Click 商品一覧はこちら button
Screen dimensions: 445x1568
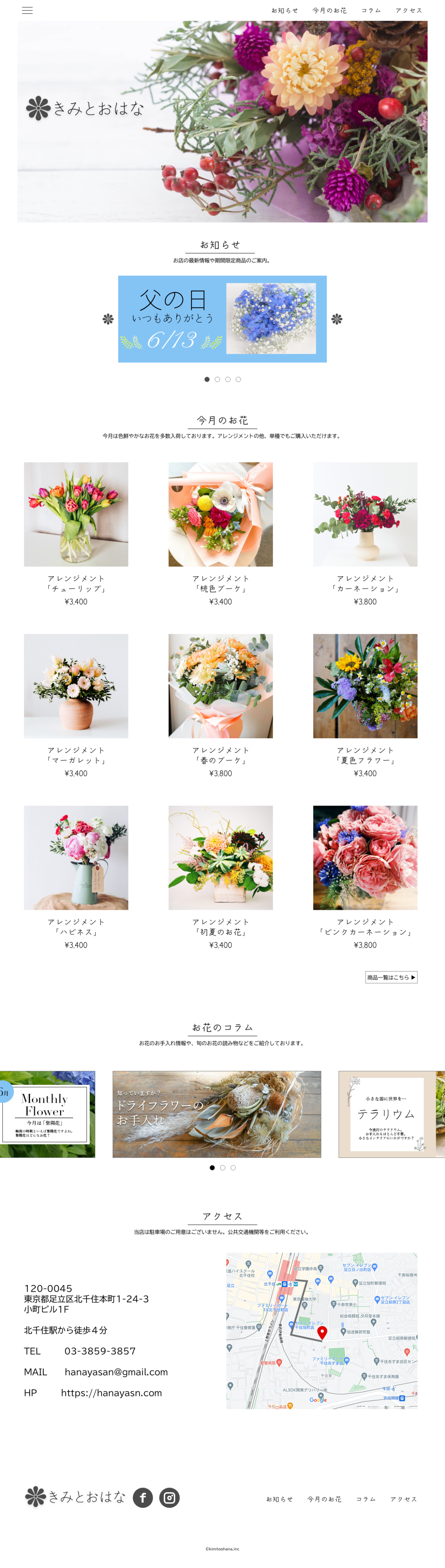pos(392,977)
